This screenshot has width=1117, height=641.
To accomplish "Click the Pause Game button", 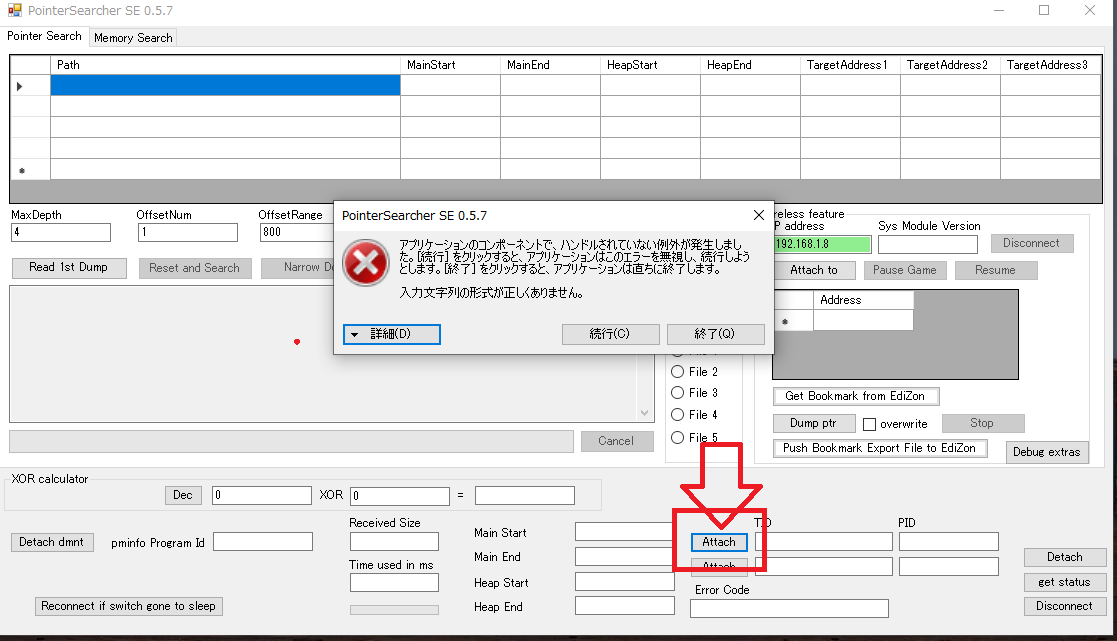I will tap(905, 271).
